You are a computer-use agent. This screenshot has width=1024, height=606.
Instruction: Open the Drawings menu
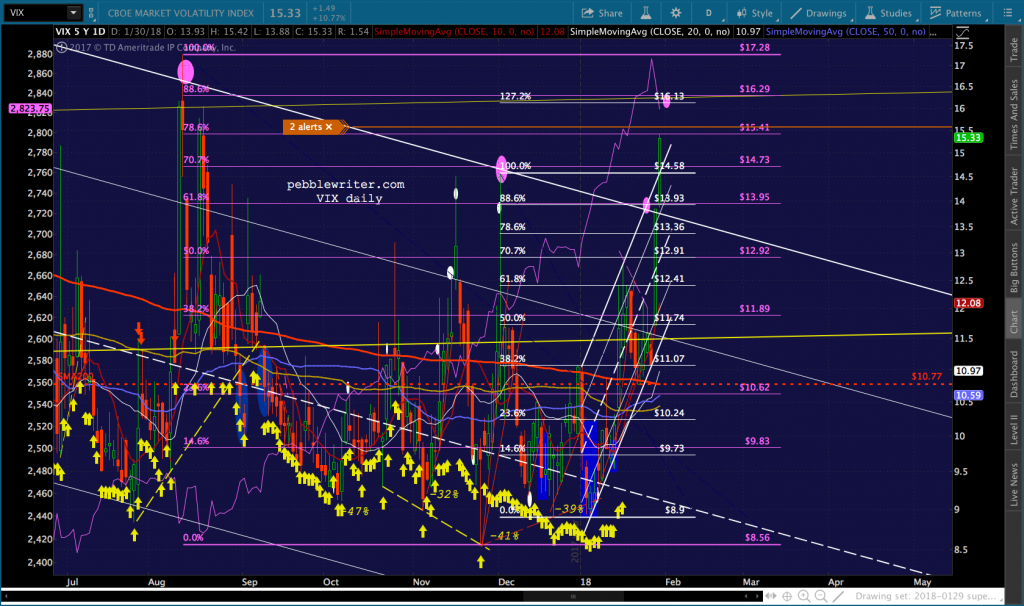click(x=818, y=13)
